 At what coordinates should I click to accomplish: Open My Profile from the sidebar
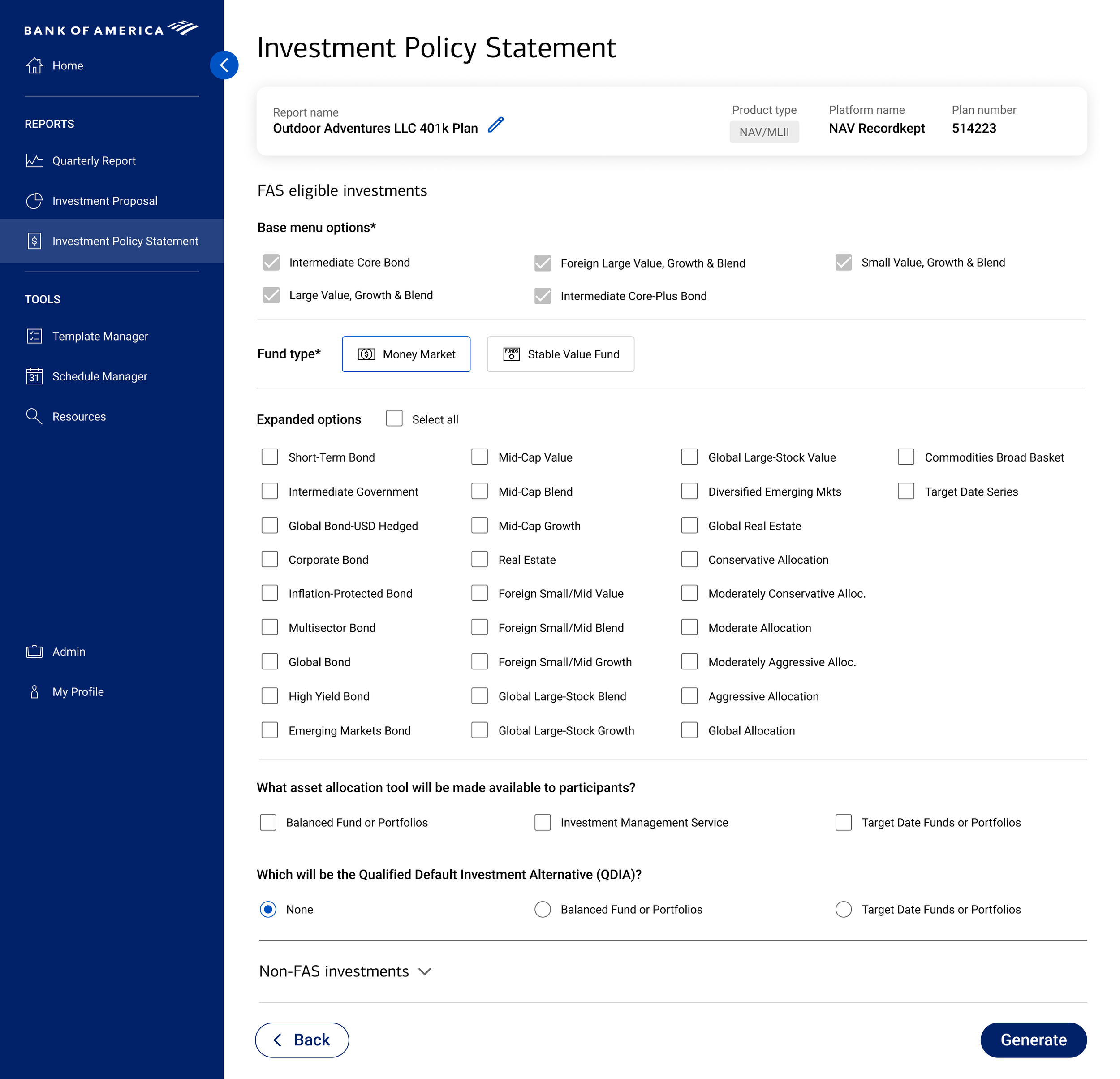[x=78, y=691]
